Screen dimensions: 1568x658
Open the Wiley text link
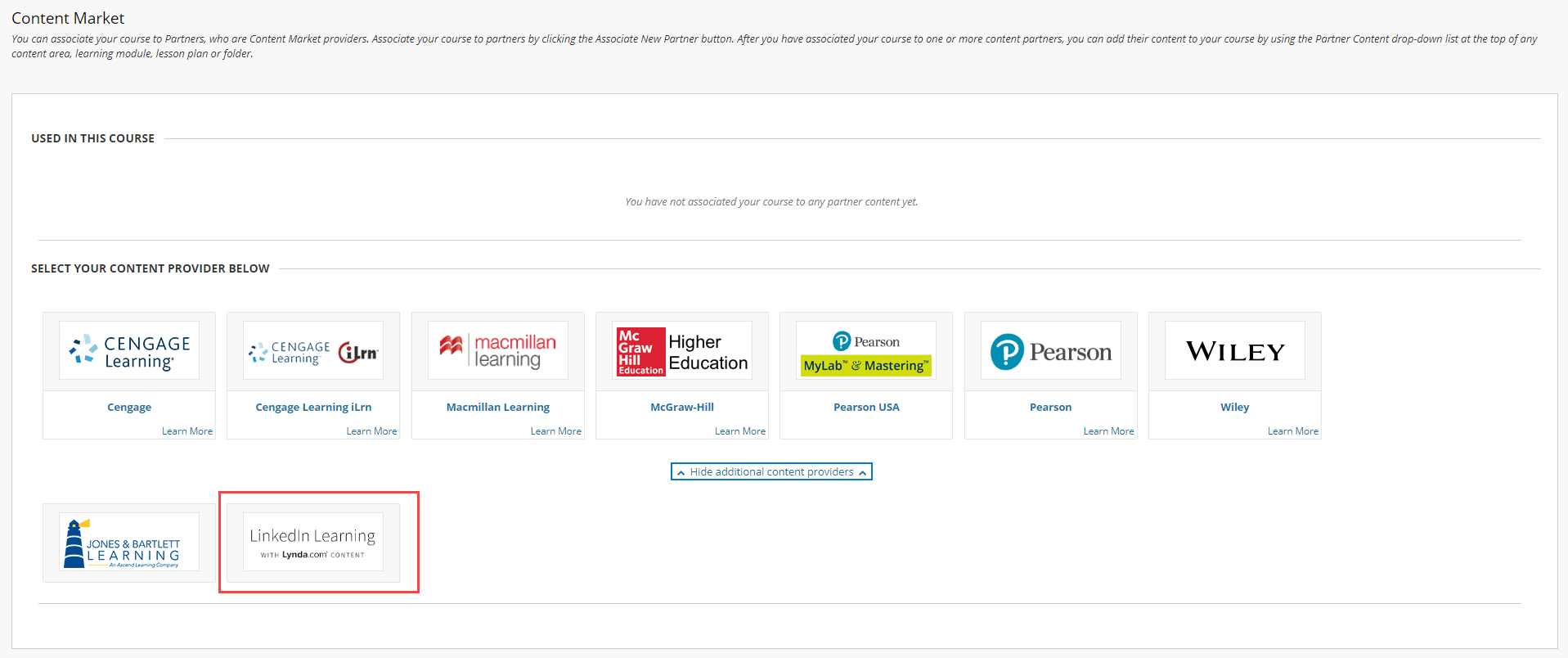1235,407
